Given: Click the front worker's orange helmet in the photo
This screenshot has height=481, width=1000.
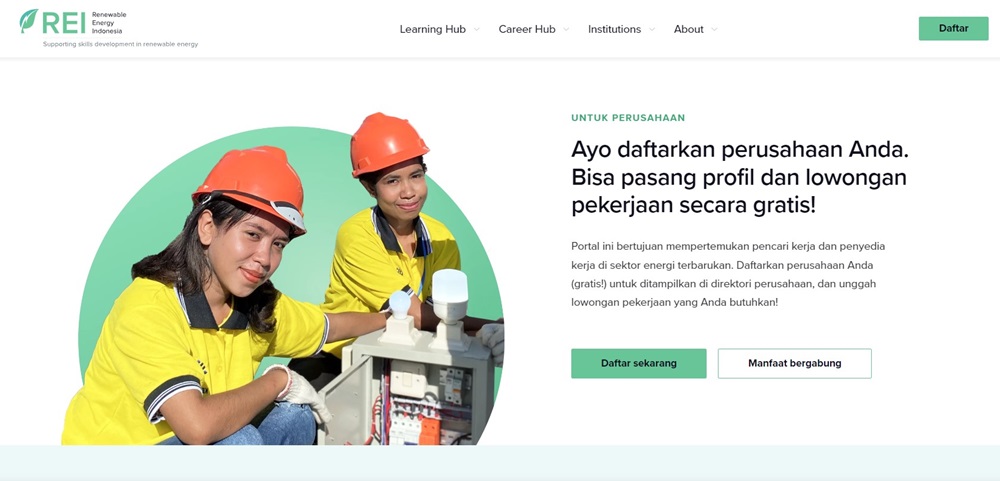Looking at the screenshot, I should coord(251,185).
